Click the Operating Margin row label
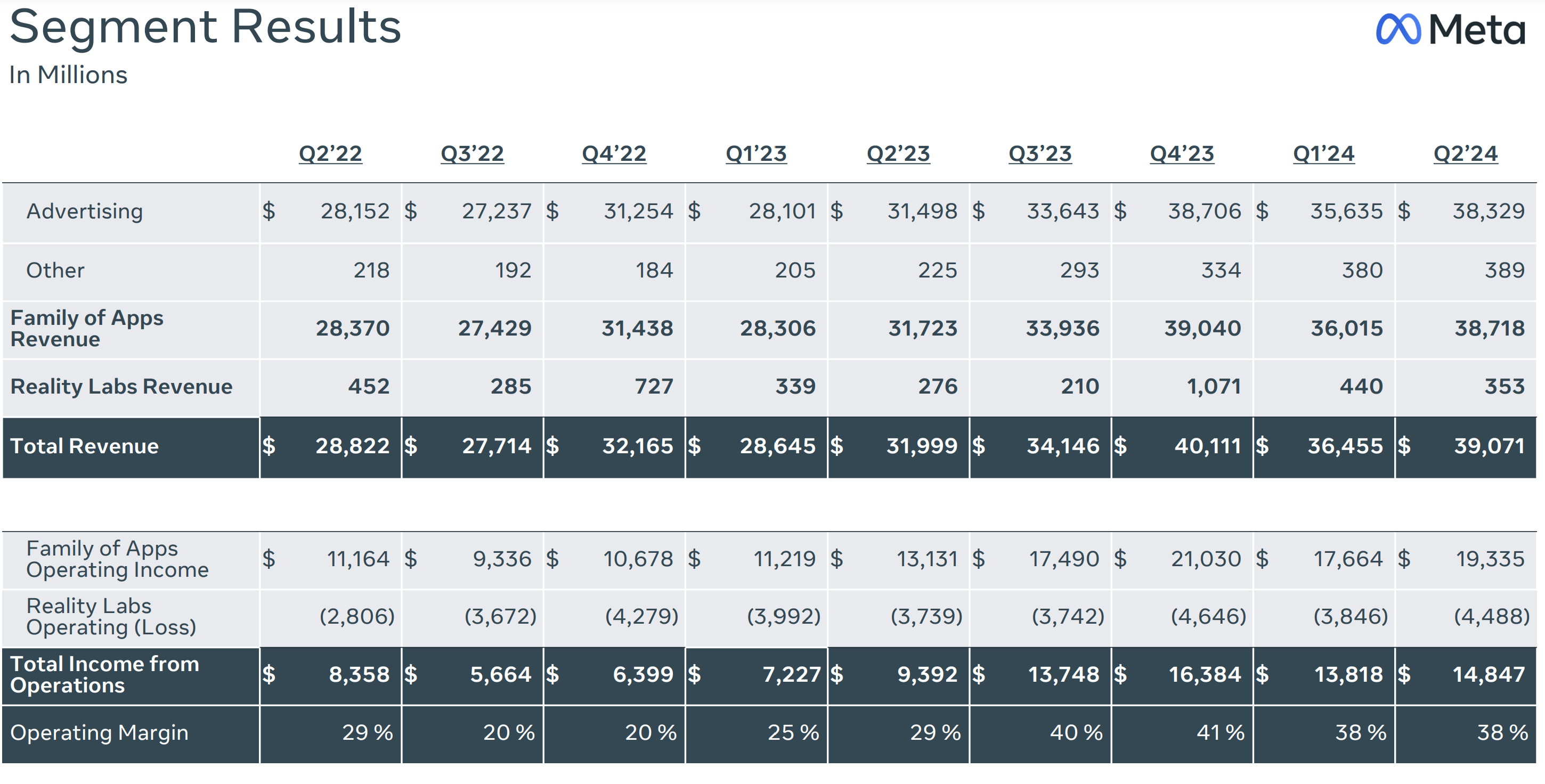The height and width of the screenshot is (784, 1545). (99, 733)
